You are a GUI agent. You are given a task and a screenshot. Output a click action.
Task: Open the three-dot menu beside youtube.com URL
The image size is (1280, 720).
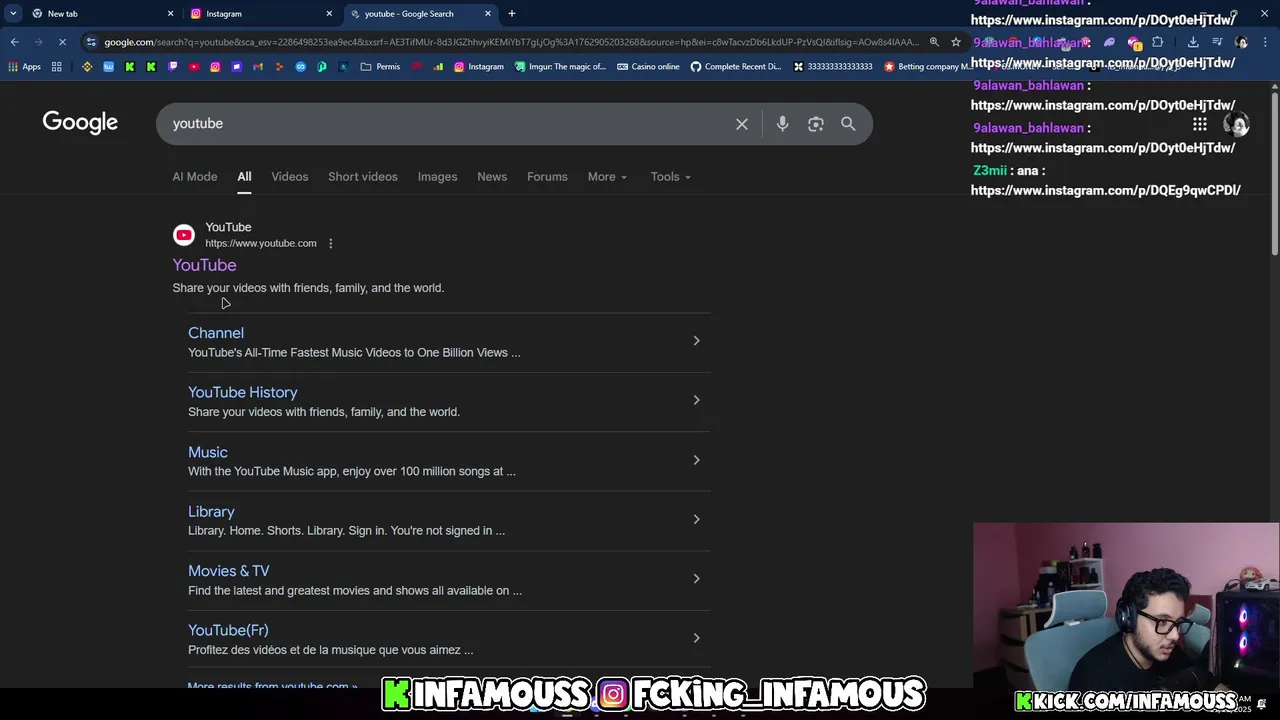331,243
